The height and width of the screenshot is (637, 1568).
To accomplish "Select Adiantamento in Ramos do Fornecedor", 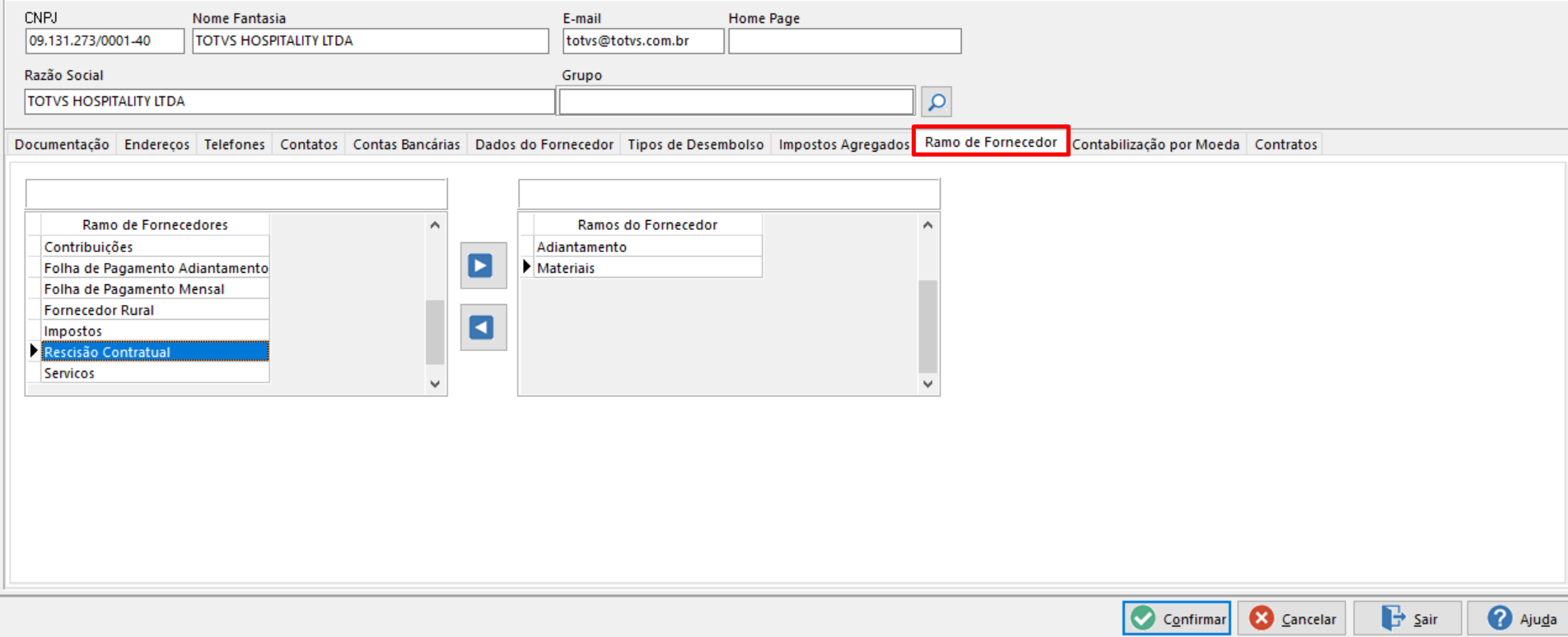I will click(647, 246).
